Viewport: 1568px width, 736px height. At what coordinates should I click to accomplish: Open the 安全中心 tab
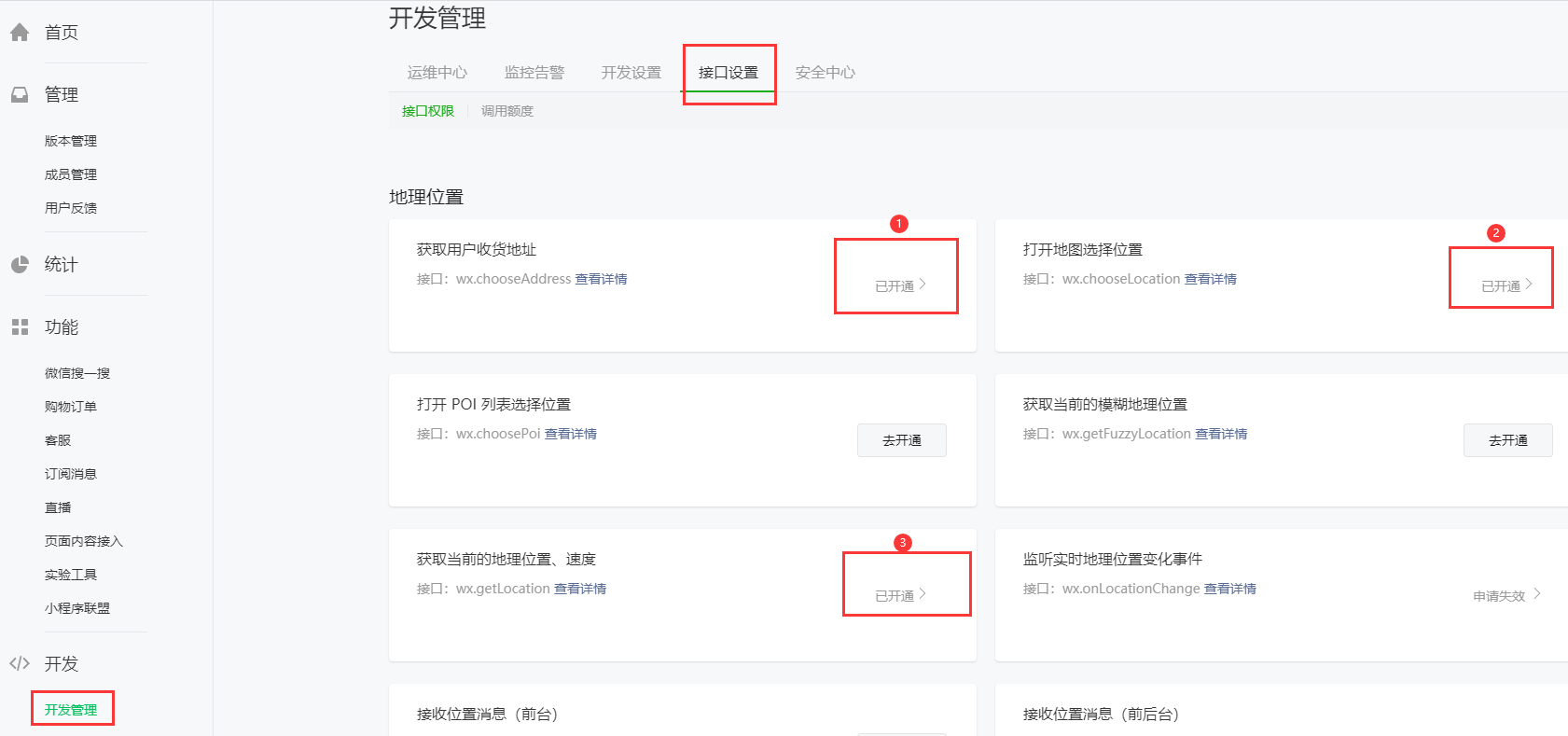coord(825,73)
